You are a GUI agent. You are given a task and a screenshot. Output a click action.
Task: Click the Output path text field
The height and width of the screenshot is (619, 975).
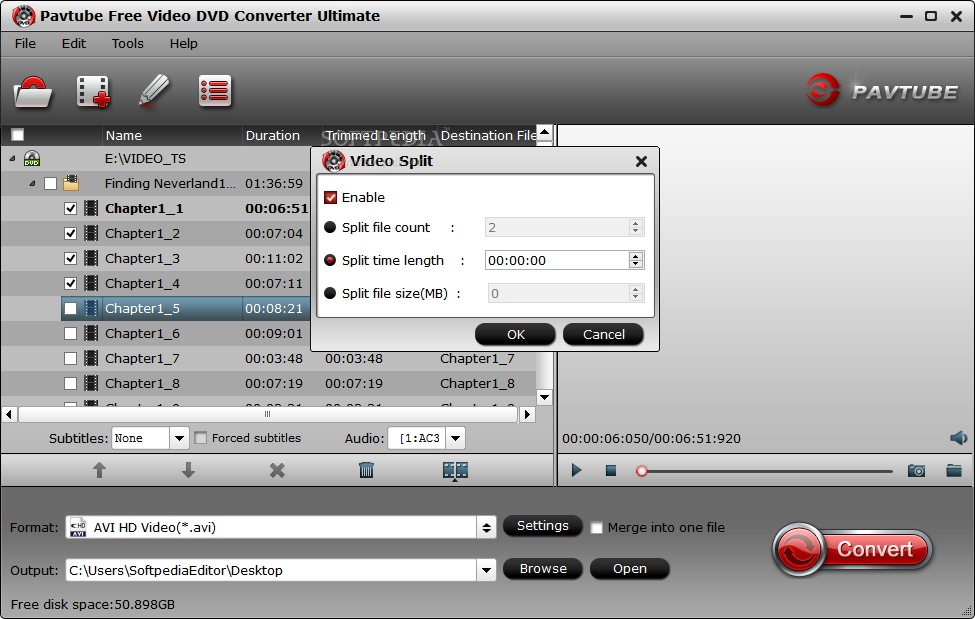[271, 570]
